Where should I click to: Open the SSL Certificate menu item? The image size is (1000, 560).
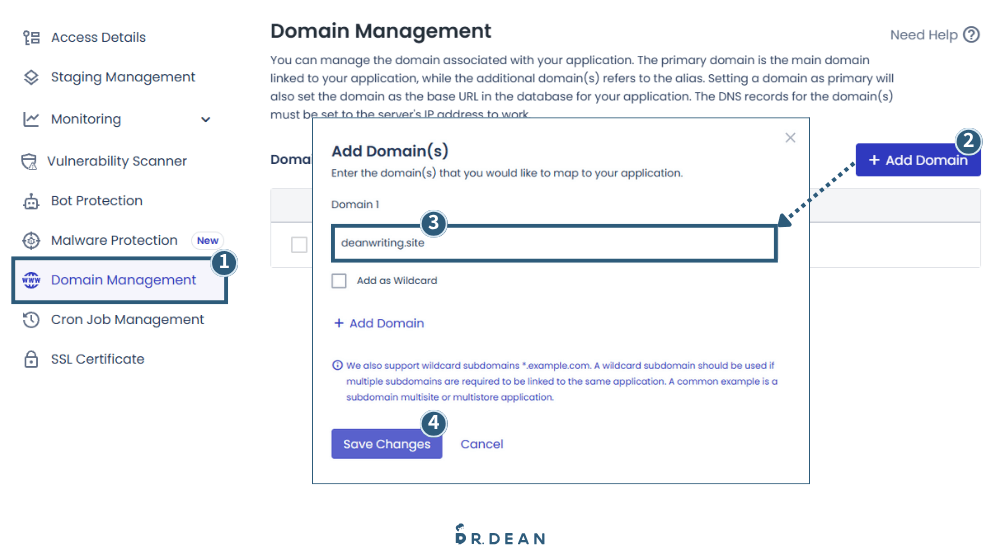[97, 359]
